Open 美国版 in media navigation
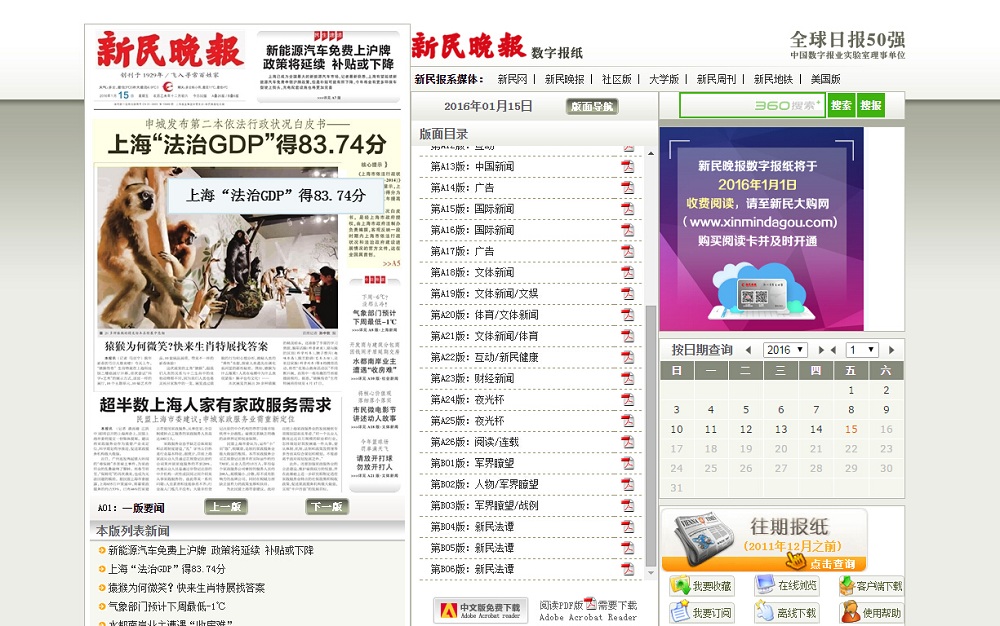1000x626 pixels. click(x=825, y=79)
